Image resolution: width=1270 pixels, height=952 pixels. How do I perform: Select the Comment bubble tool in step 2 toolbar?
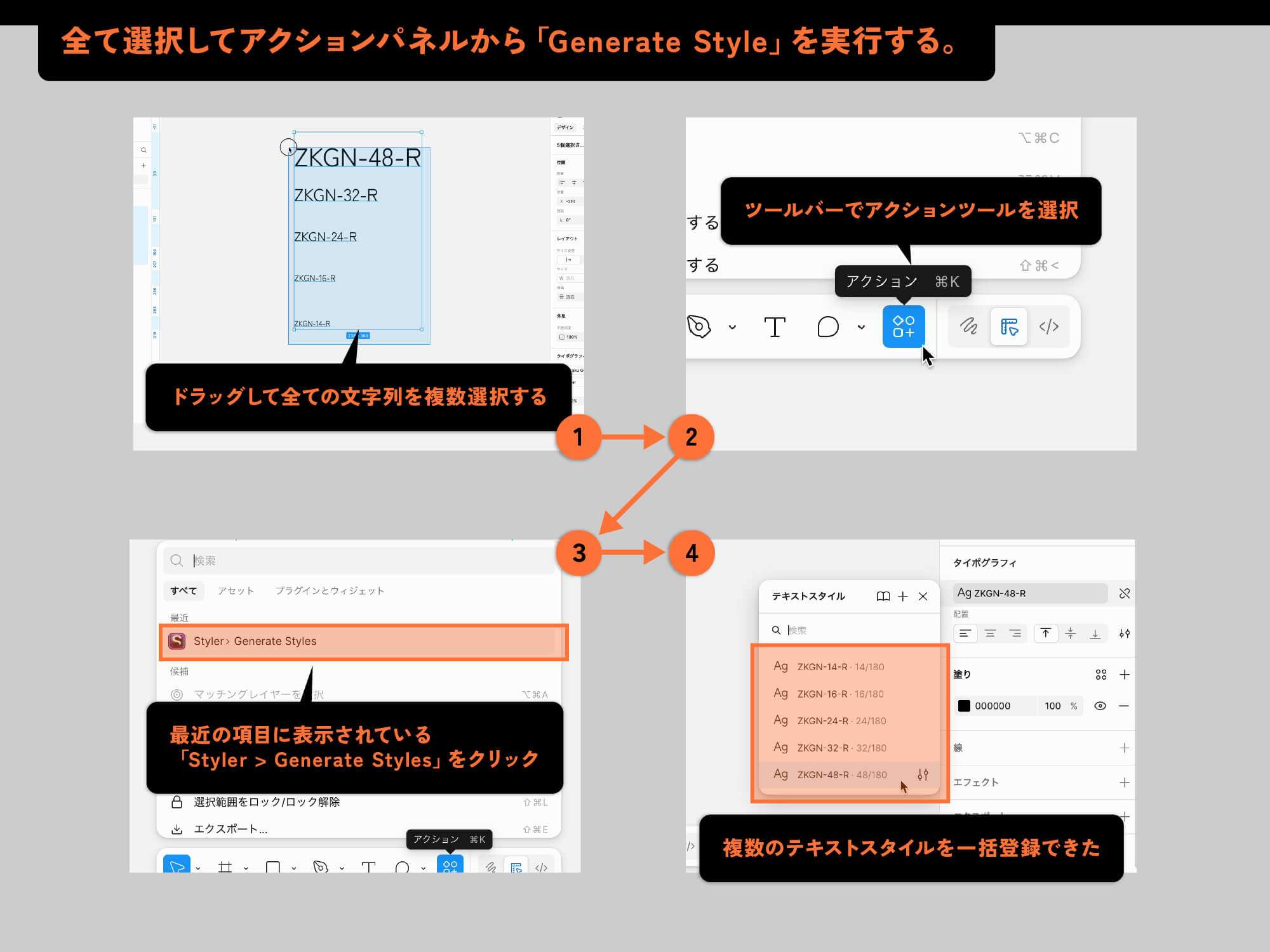pyautogui.click(x=828, y=327)
